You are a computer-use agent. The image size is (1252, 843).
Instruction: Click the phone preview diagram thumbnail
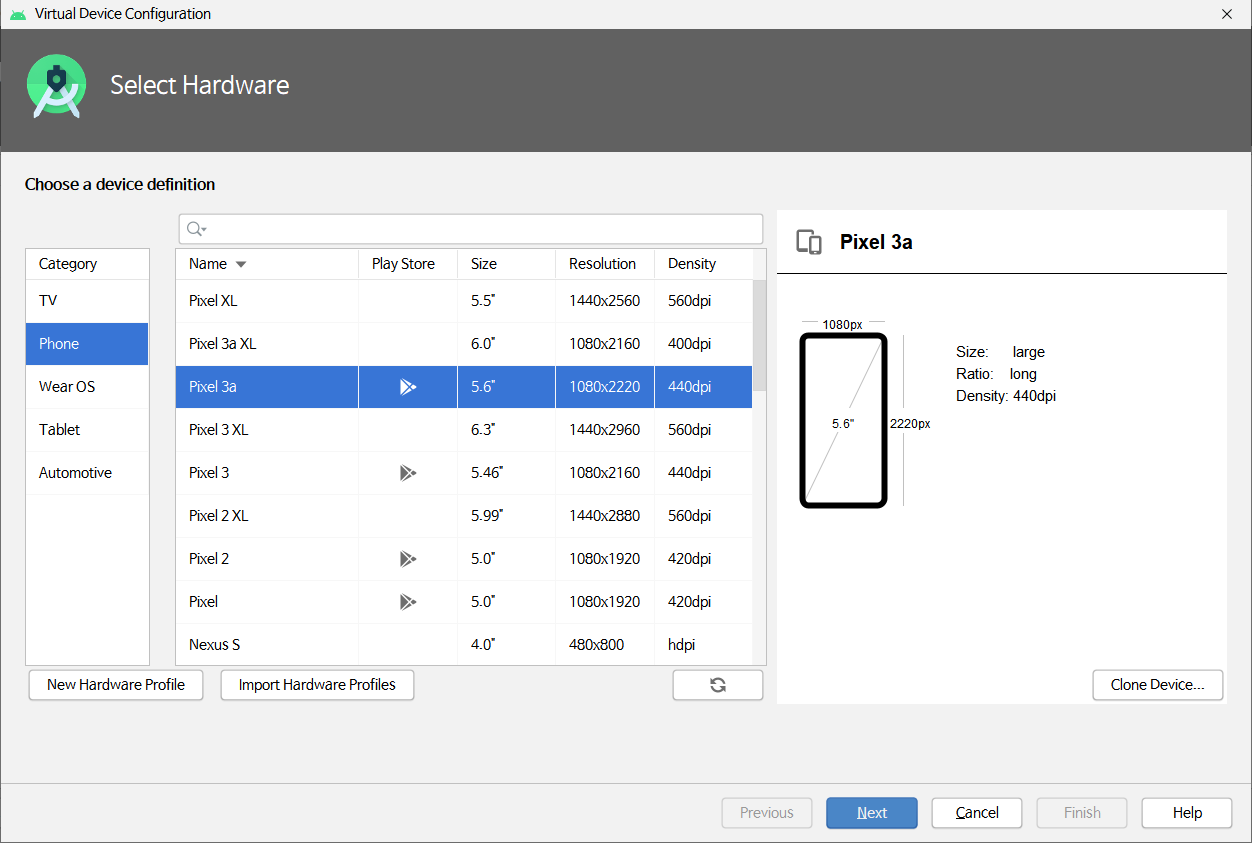click(843, 420)
